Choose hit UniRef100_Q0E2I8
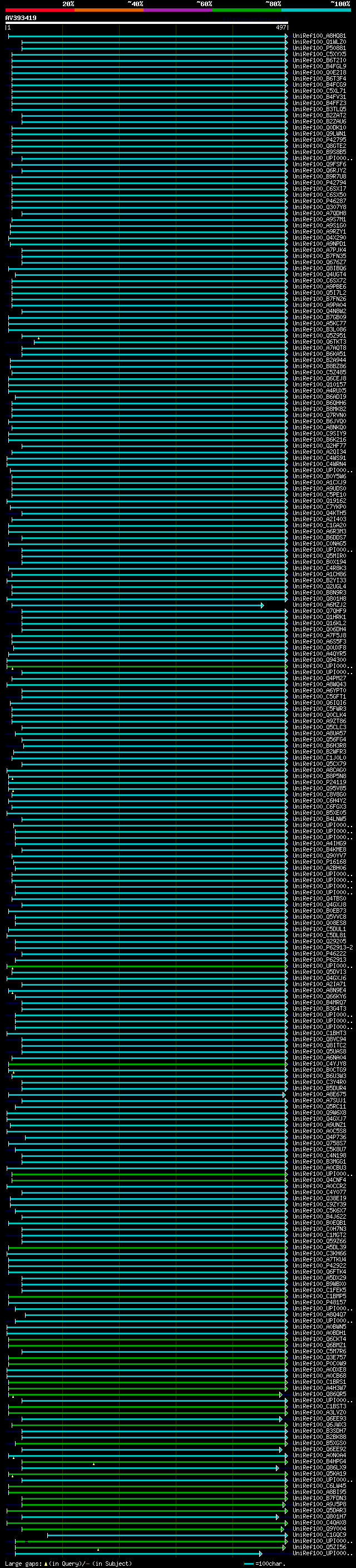This screenshot has height=1568, width=356. [319, 72]
